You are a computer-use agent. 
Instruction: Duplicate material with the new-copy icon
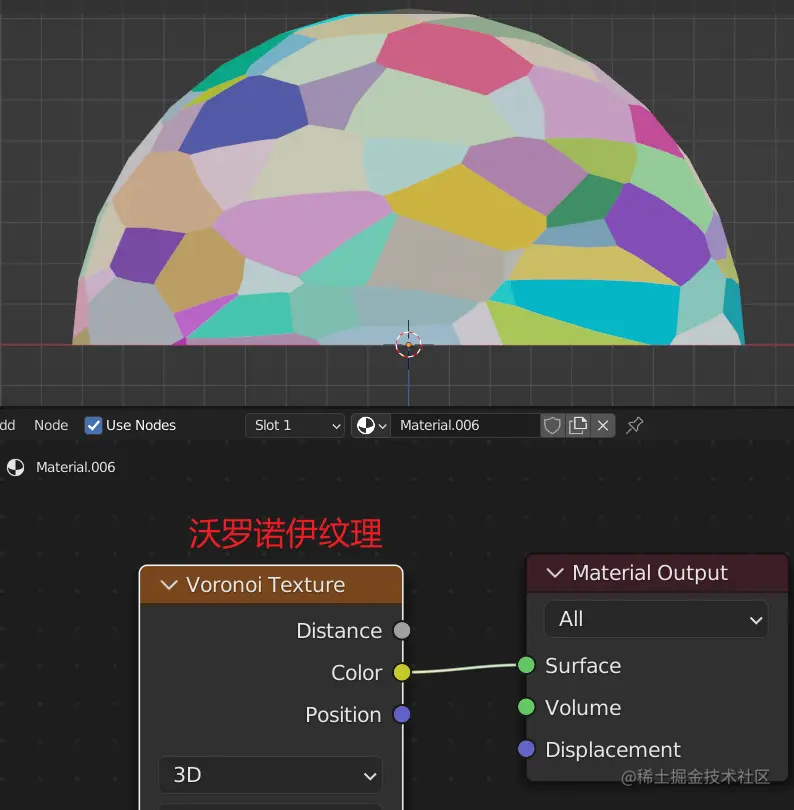pyautogui.click(x=578, y=426)
